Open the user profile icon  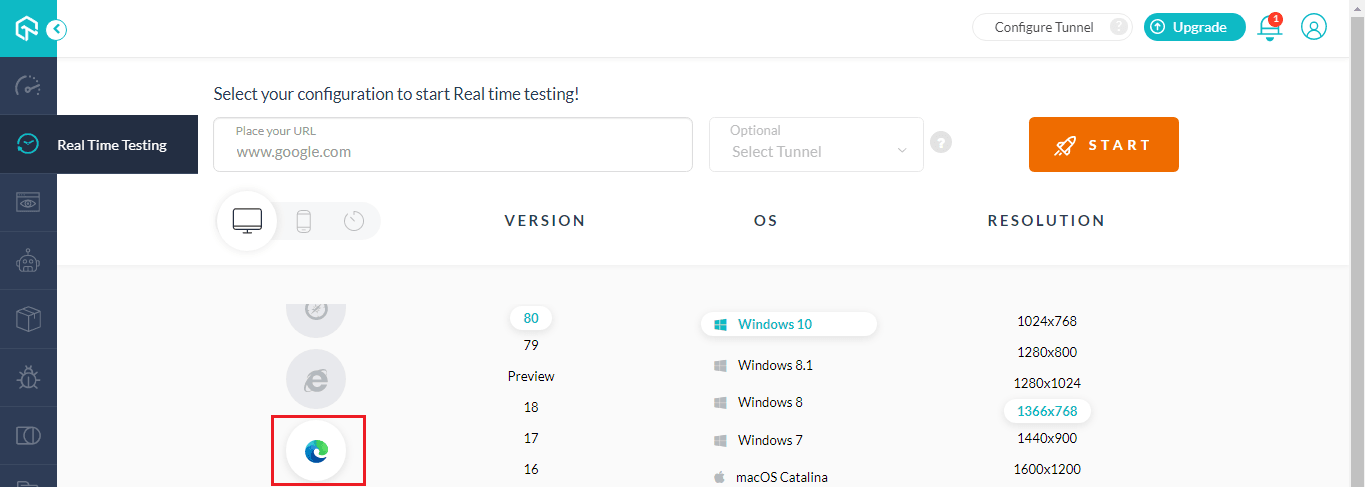coord(1313,27)
